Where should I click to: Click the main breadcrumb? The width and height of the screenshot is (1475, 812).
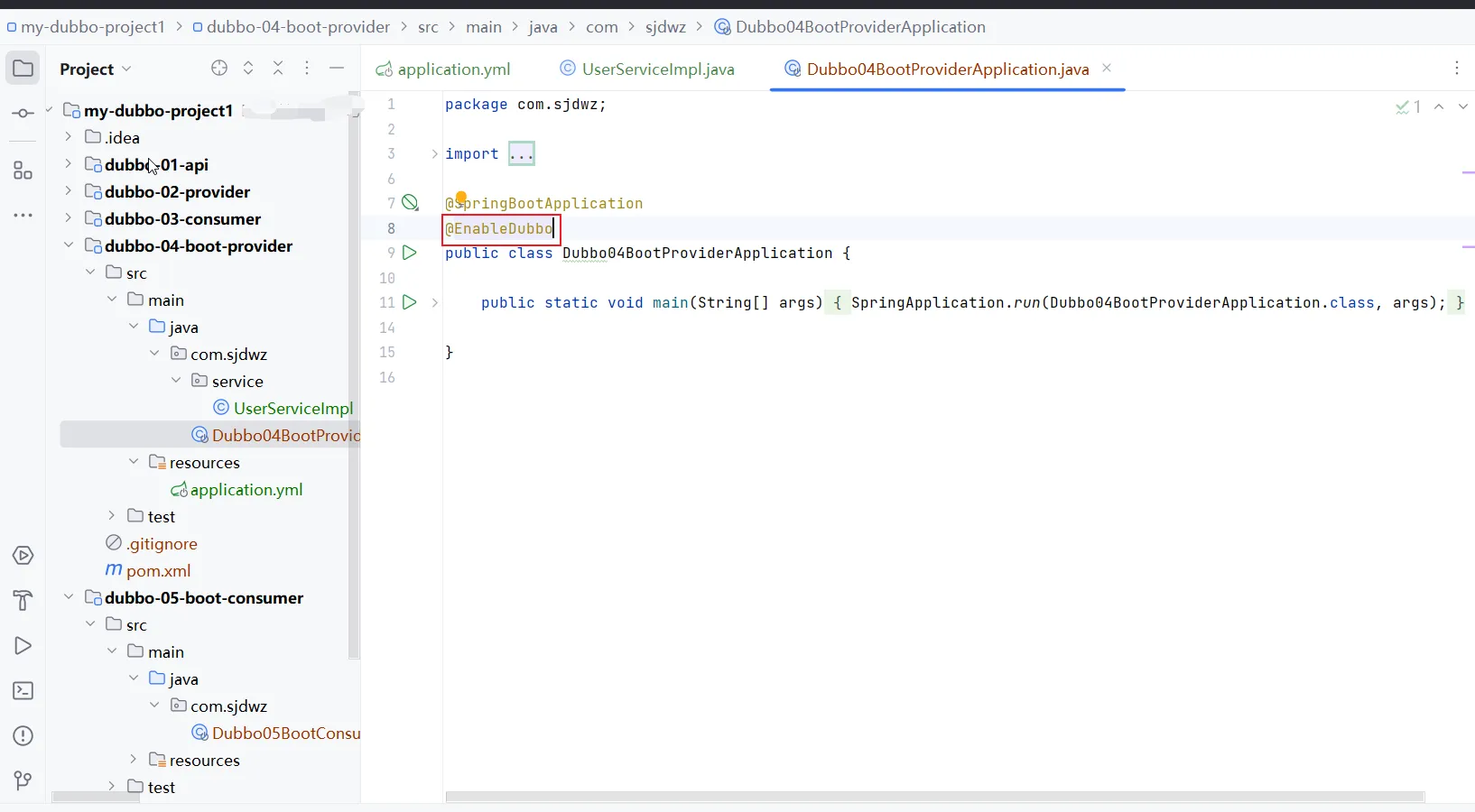(x=484, y=27)
